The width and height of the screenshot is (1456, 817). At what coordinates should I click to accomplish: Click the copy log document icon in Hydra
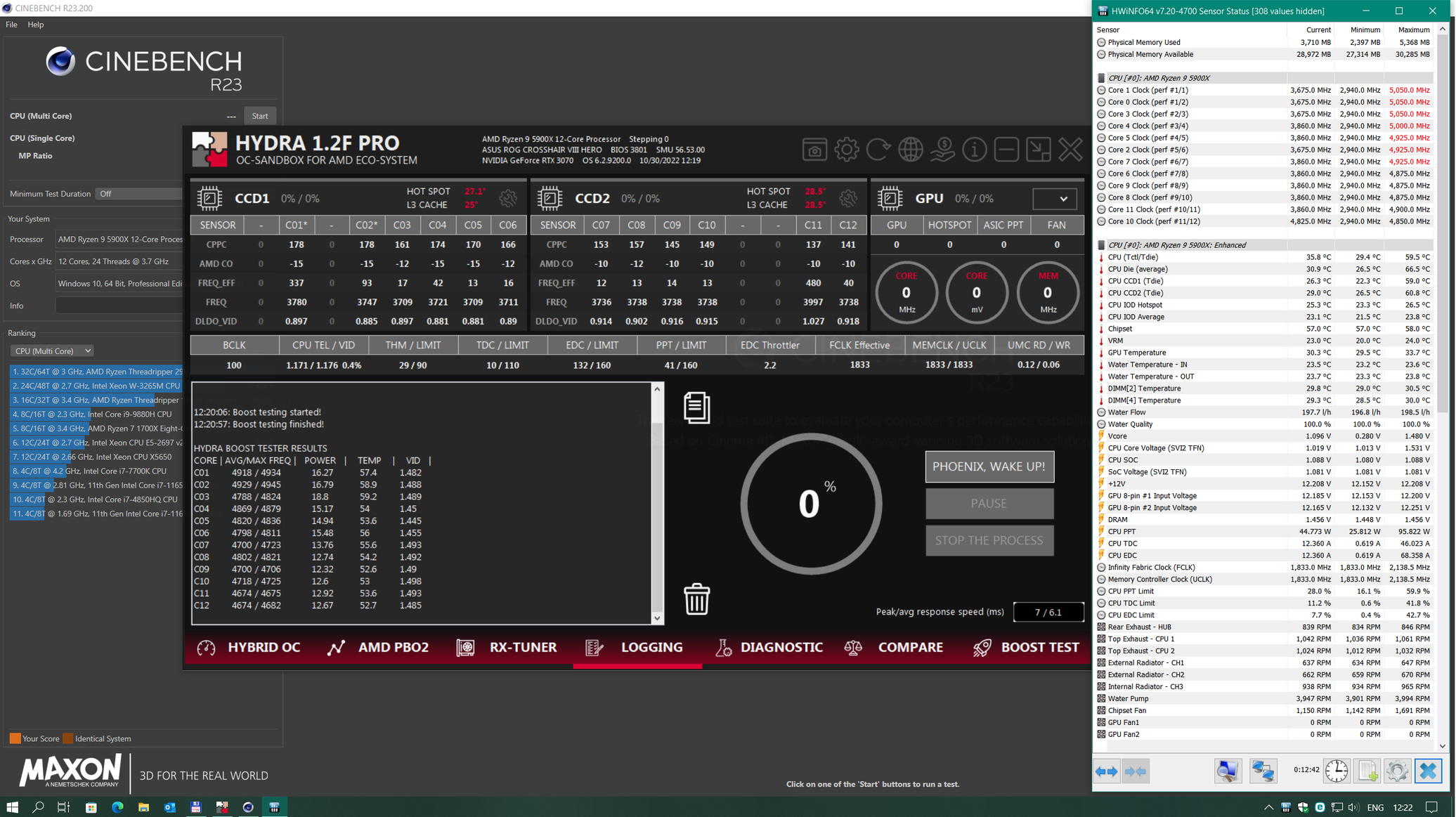tap(696, 407)
